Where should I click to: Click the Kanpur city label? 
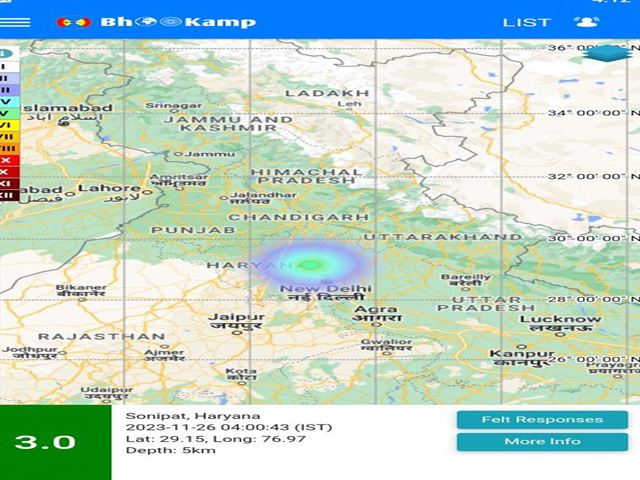522,358
